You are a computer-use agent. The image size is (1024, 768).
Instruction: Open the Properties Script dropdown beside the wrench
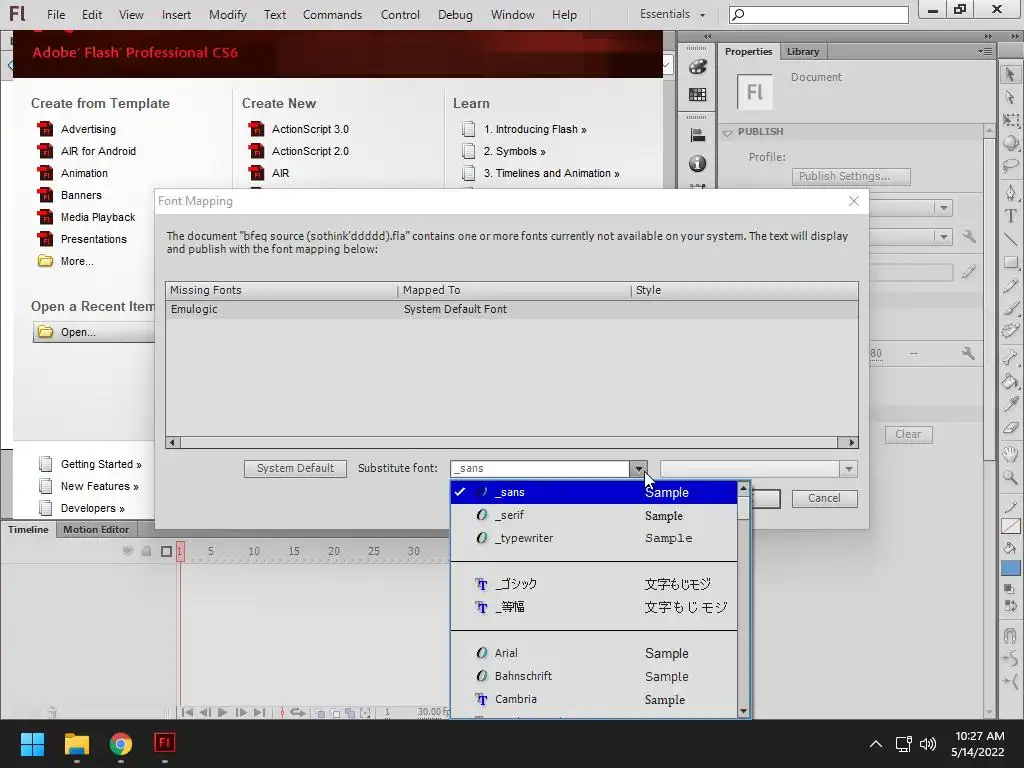(943, 236)
